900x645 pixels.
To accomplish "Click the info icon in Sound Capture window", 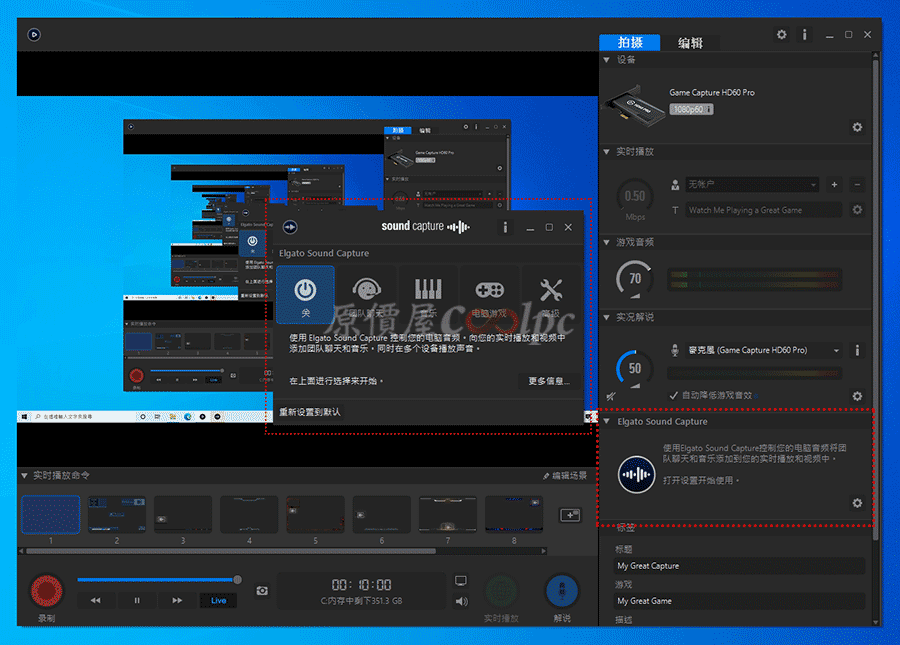I will (x=505, y=227).
